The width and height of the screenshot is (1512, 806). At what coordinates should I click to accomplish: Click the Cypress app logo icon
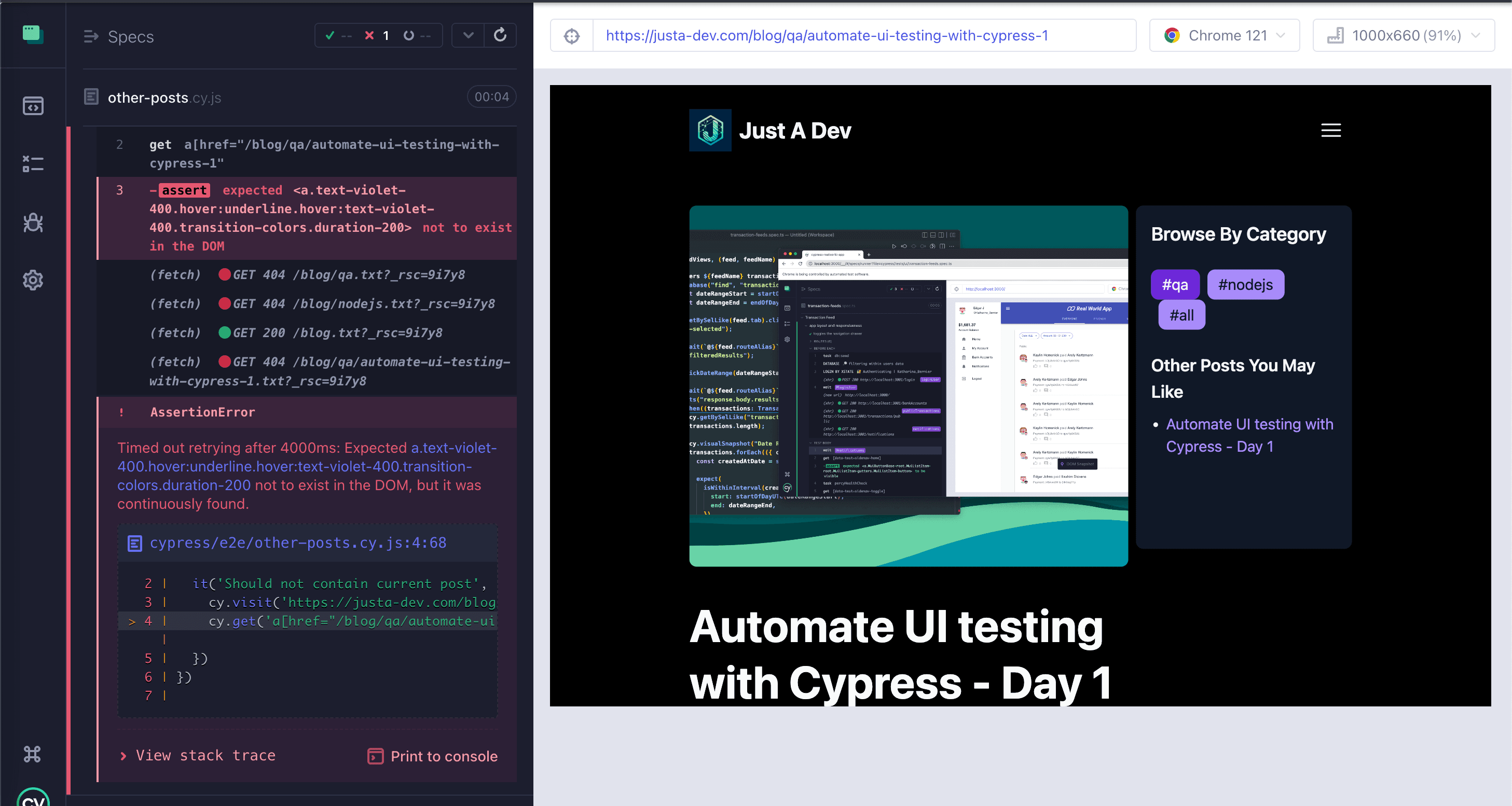click(x=33, y=34)
